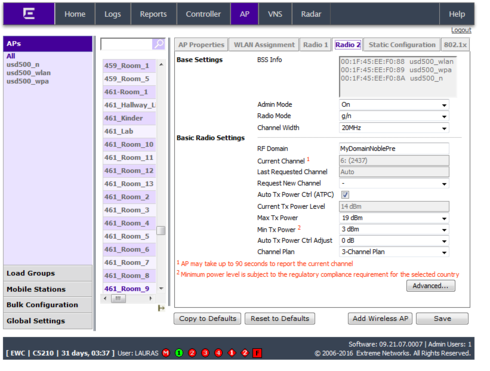Click AP list scroll-down arrow
Image resolution: width=490 pixels, height=371 pixels.
click(161, 288)
